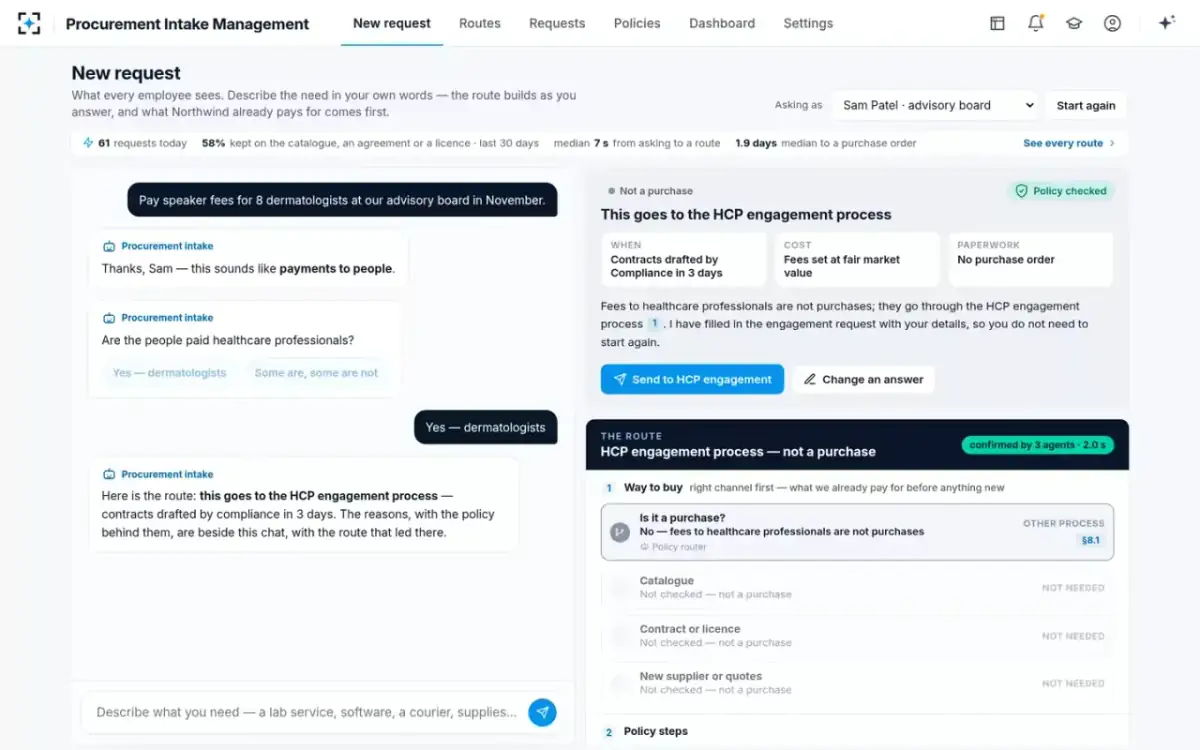Send the message with the paper-plane button
1200x750 pixels.
542,712
